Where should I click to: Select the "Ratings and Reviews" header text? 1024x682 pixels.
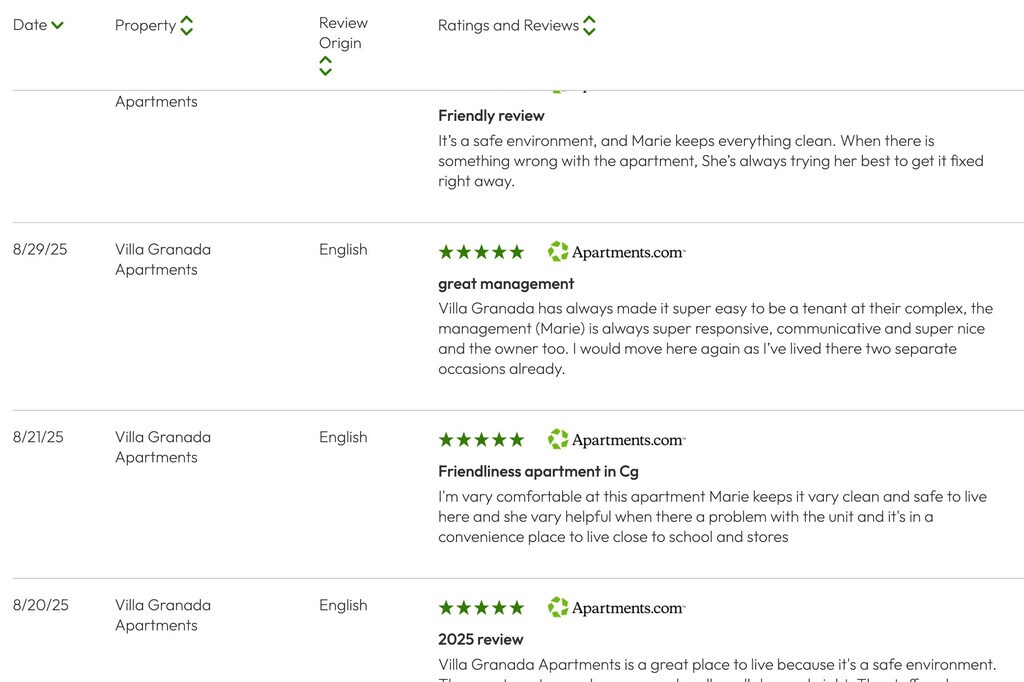508,26
